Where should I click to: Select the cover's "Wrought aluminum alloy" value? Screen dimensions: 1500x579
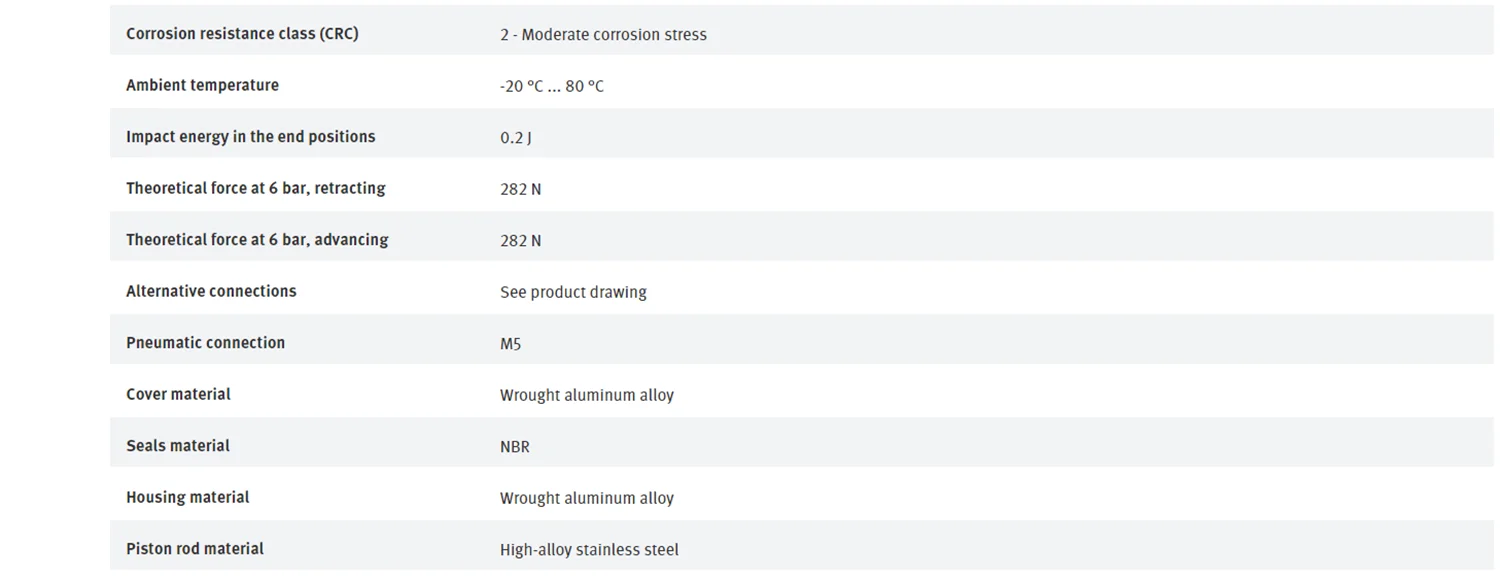point(586,395)
